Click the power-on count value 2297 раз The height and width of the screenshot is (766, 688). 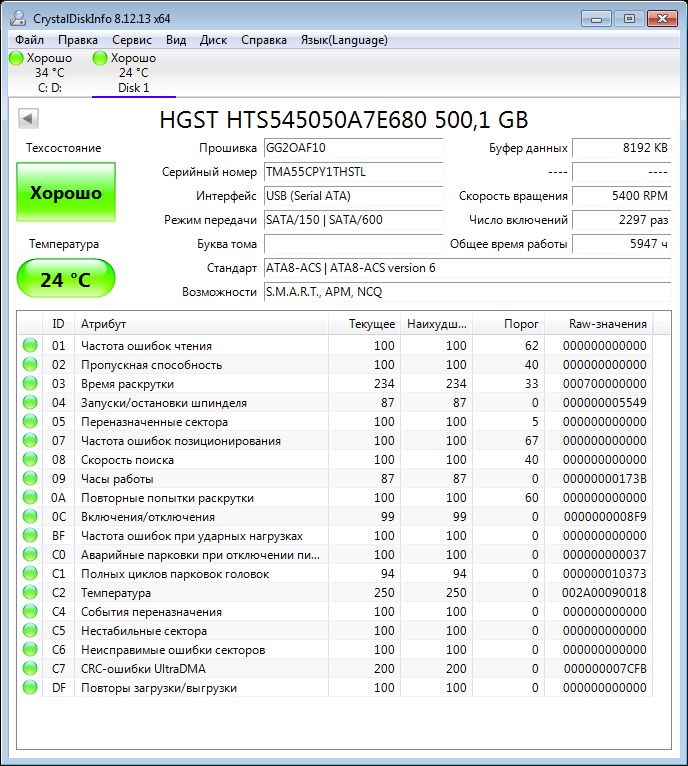pos(622,220)
